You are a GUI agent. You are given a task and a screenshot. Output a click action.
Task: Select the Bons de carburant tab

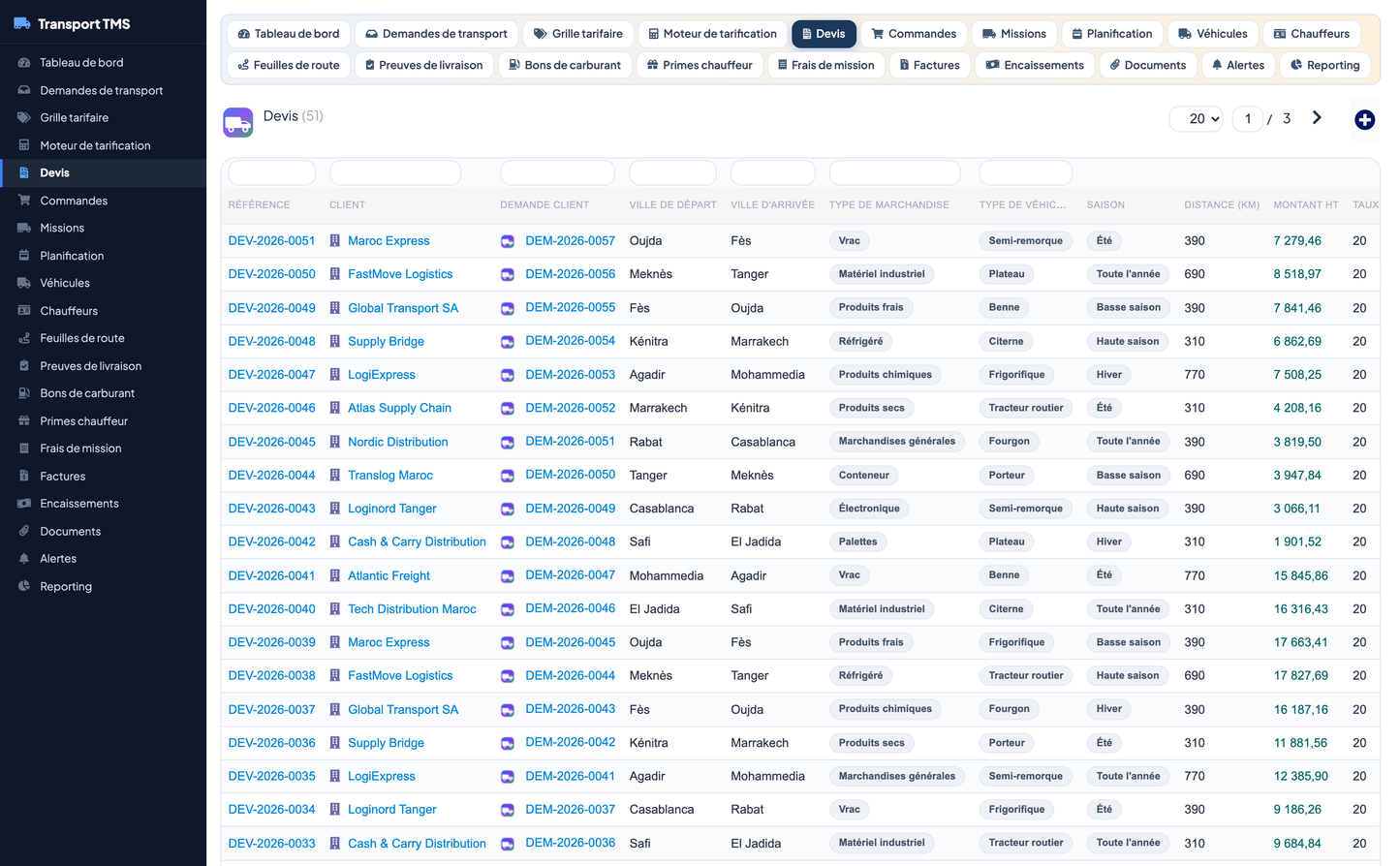pos(565,65)
